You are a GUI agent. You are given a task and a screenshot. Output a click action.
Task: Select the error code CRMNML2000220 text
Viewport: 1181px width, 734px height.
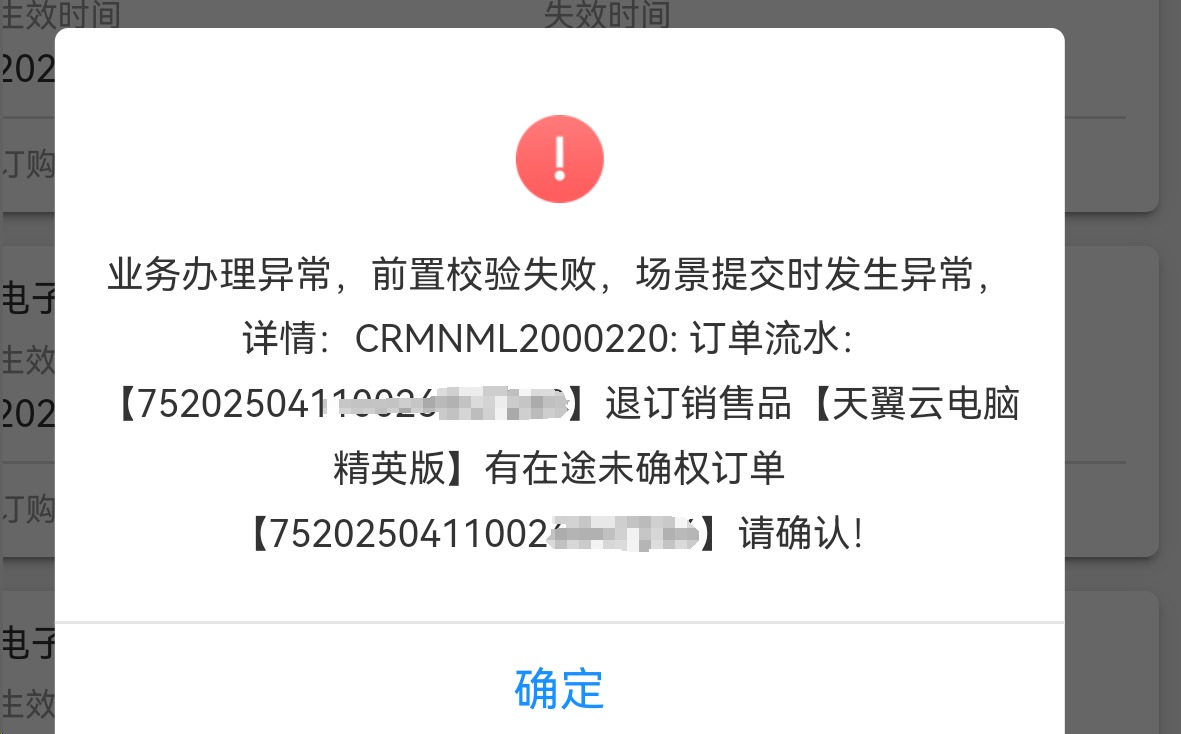pyautogui.click(x=511, y=339)
